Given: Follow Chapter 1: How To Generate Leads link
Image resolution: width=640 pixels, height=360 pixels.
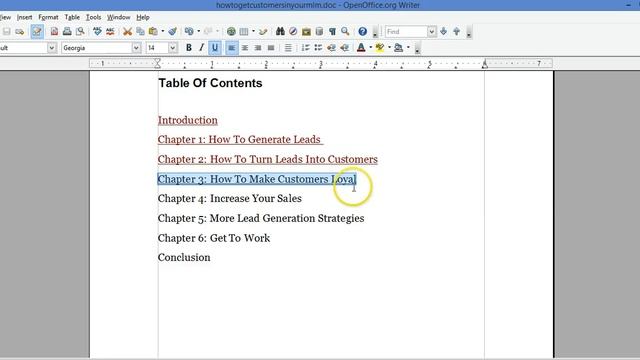Looking at the screenshot, I should point(240,140).
